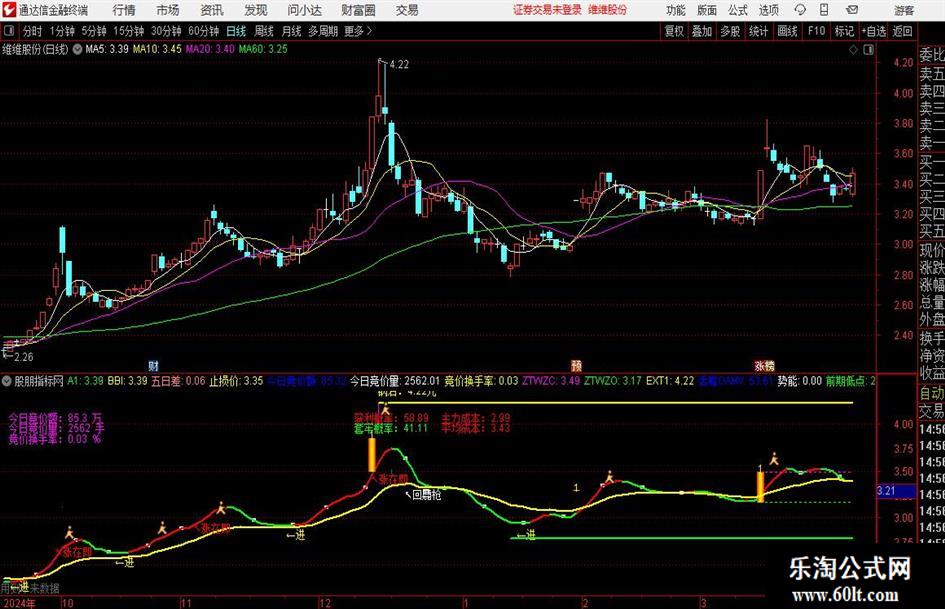Image resolution: width=945 pixels, height=609 pixels.
Task: Open the 功能 menu
Action: click(x=676, y=10)
